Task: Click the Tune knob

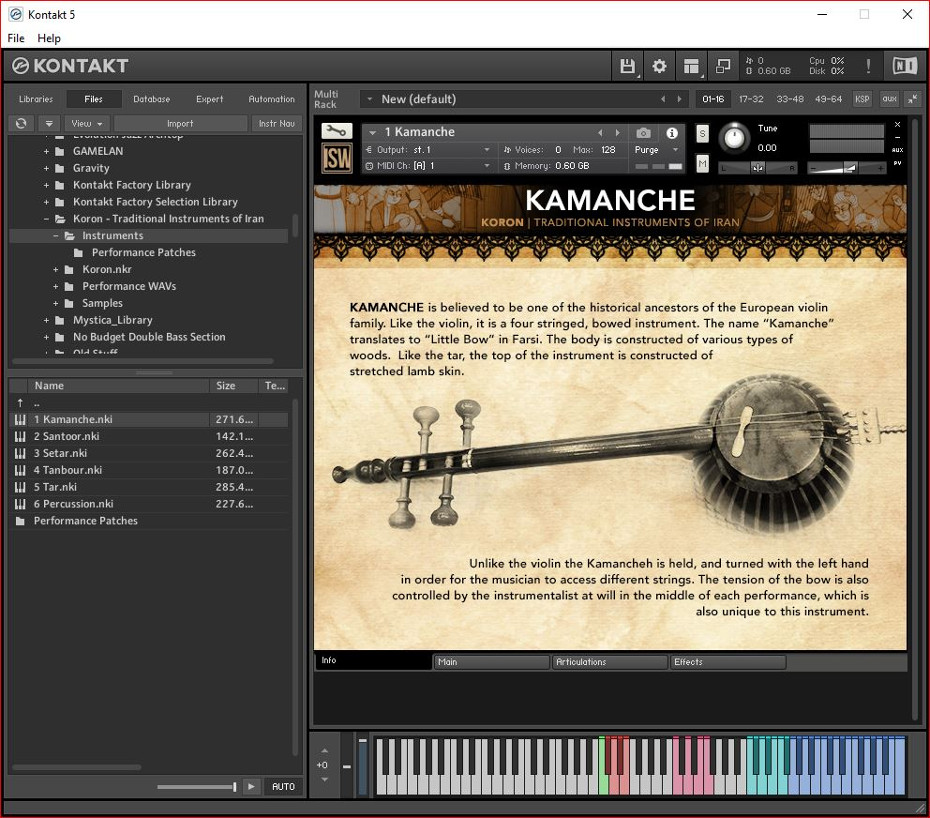Action: 734,138
